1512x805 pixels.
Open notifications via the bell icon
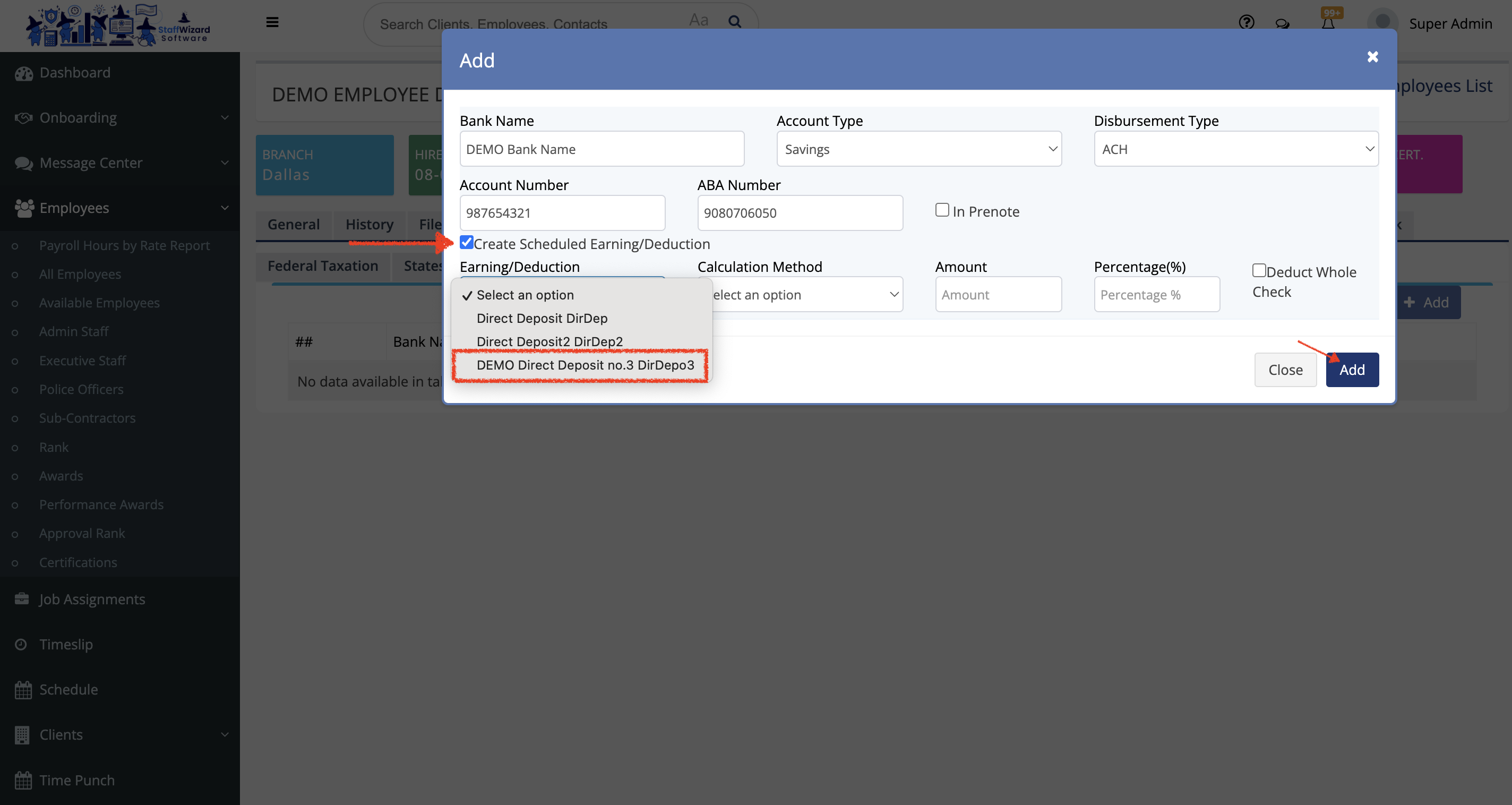[x=1329, y=22]
